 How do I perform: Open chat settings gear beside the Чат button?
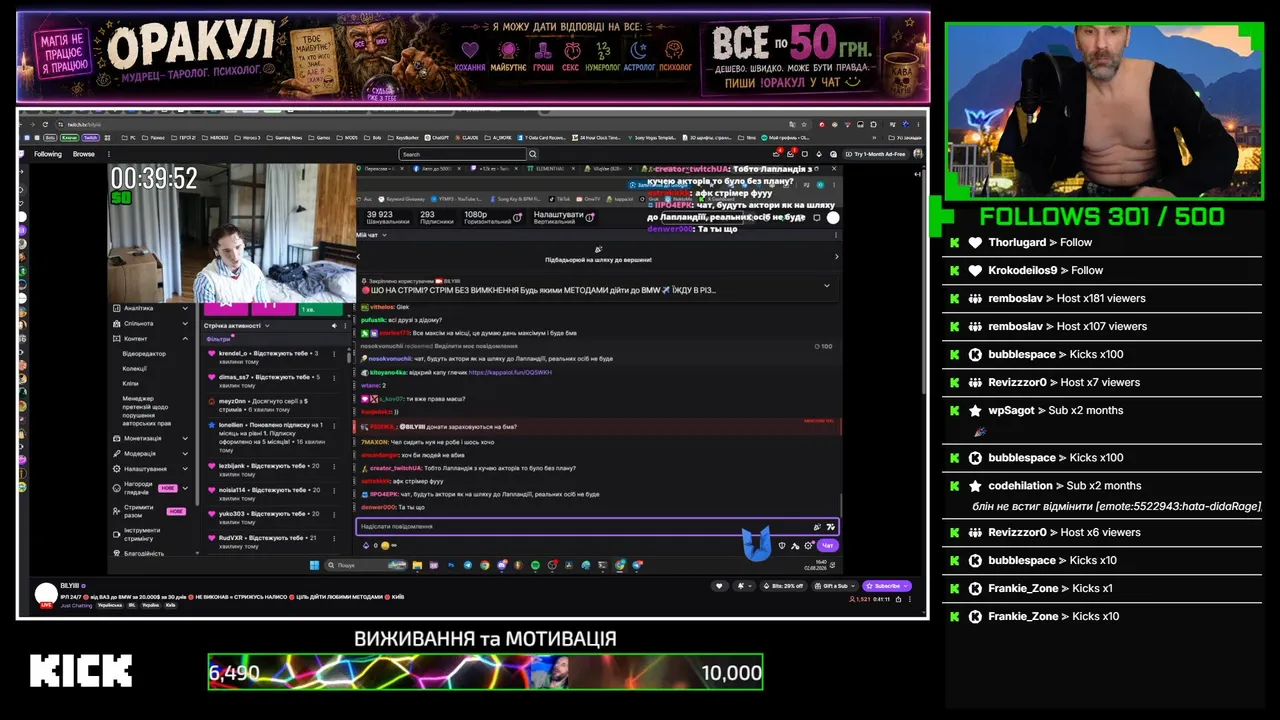pyautogui.click(x=809, y=545)
